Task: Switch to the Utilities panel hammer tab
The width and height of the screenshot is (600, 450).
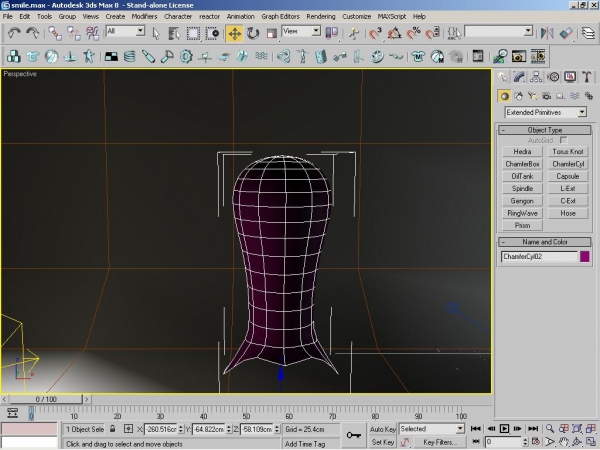Action: click(x=587, y=77)
